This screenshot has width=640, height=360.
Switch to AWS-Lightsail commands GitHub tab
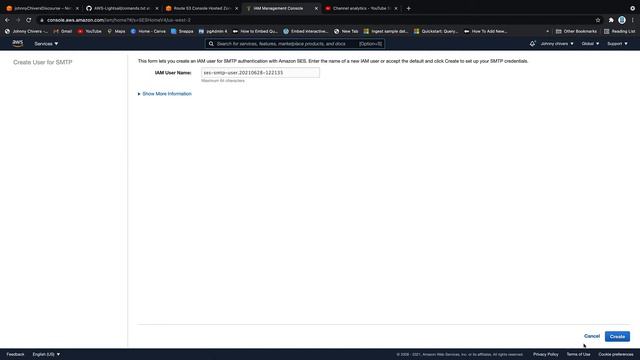122,8
